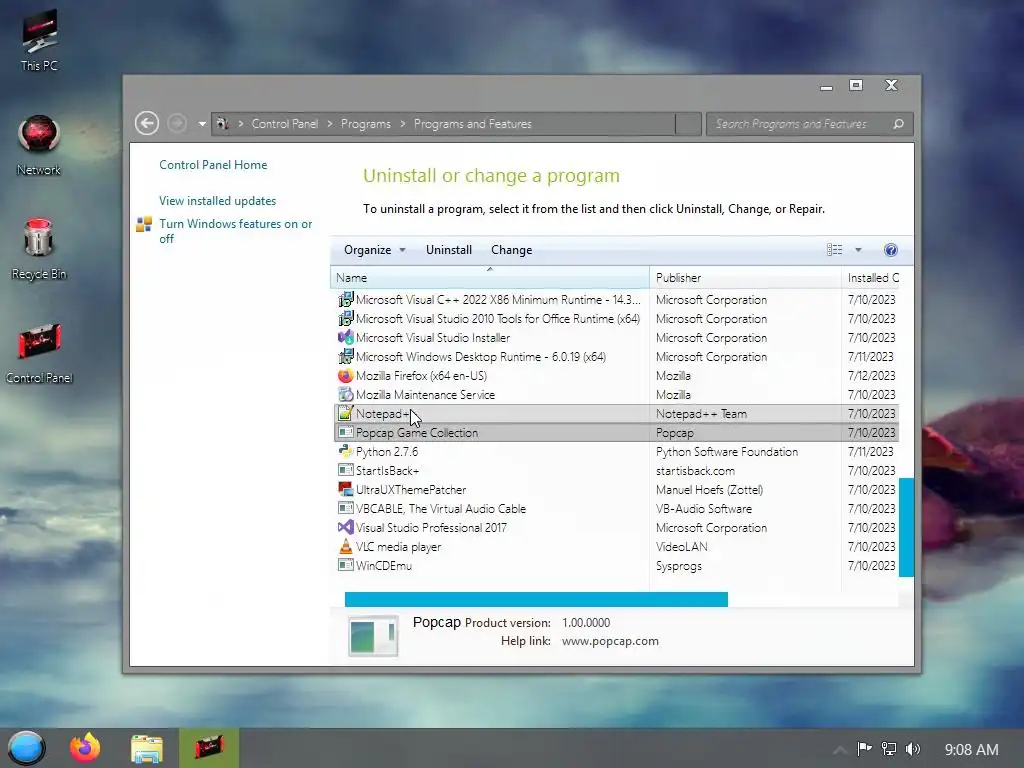Click the address bar root icon
Image resolution: width=1024 pixels, height=768 pixels.
pos(223,123)
